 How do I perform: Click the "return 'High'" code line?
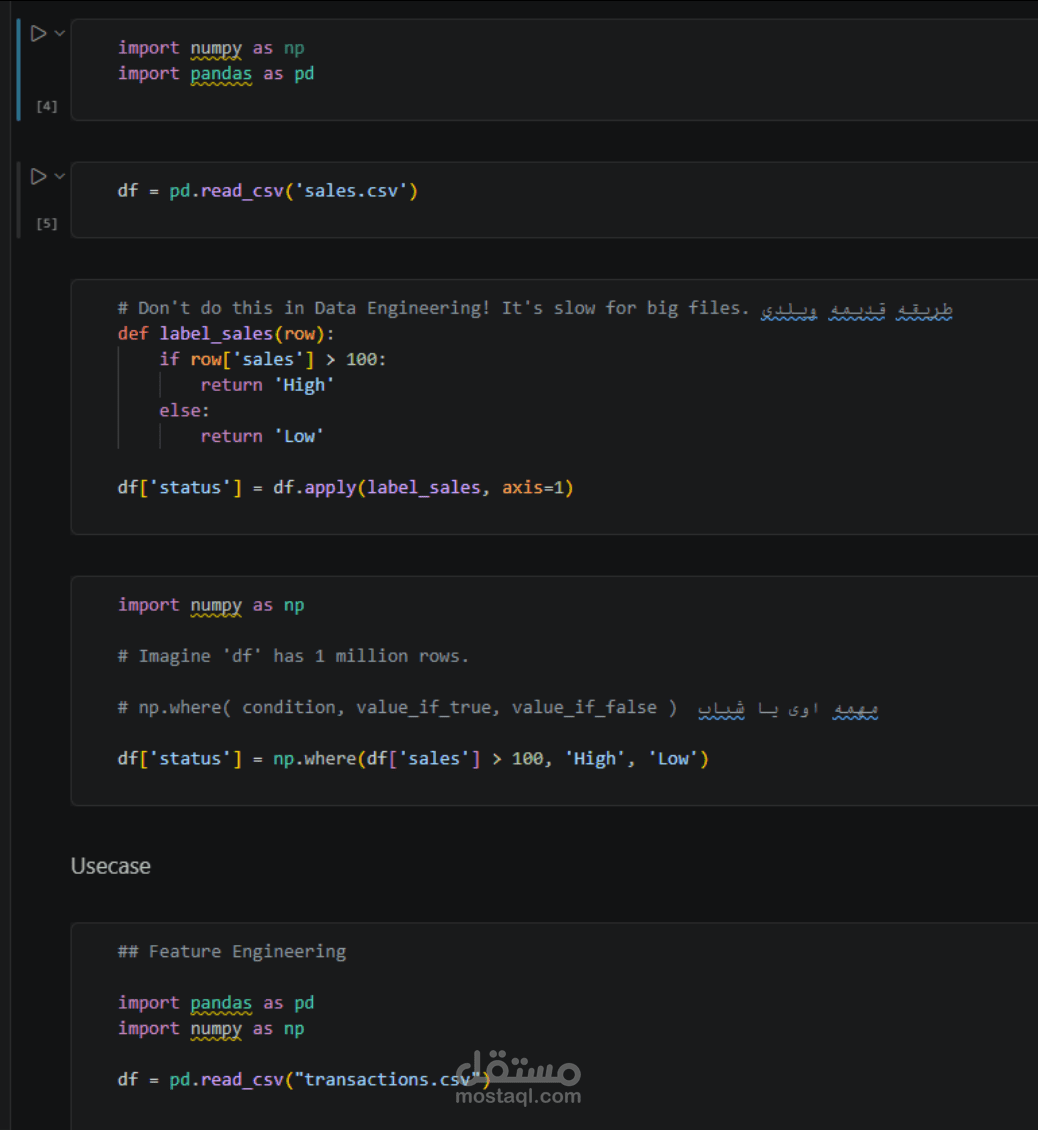267,385
